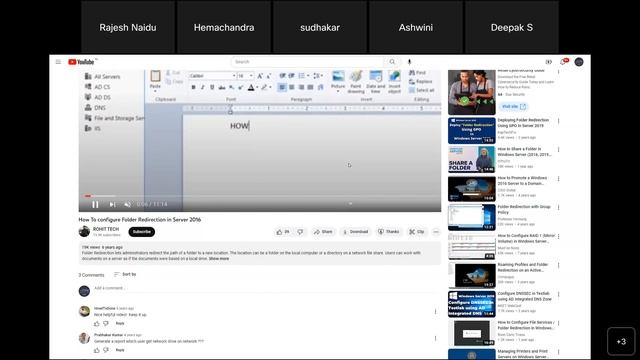This screenshot has height=360, width=640.
Task: Select Rajesh Naidu participant tile
Action: [x=128, y=27]
